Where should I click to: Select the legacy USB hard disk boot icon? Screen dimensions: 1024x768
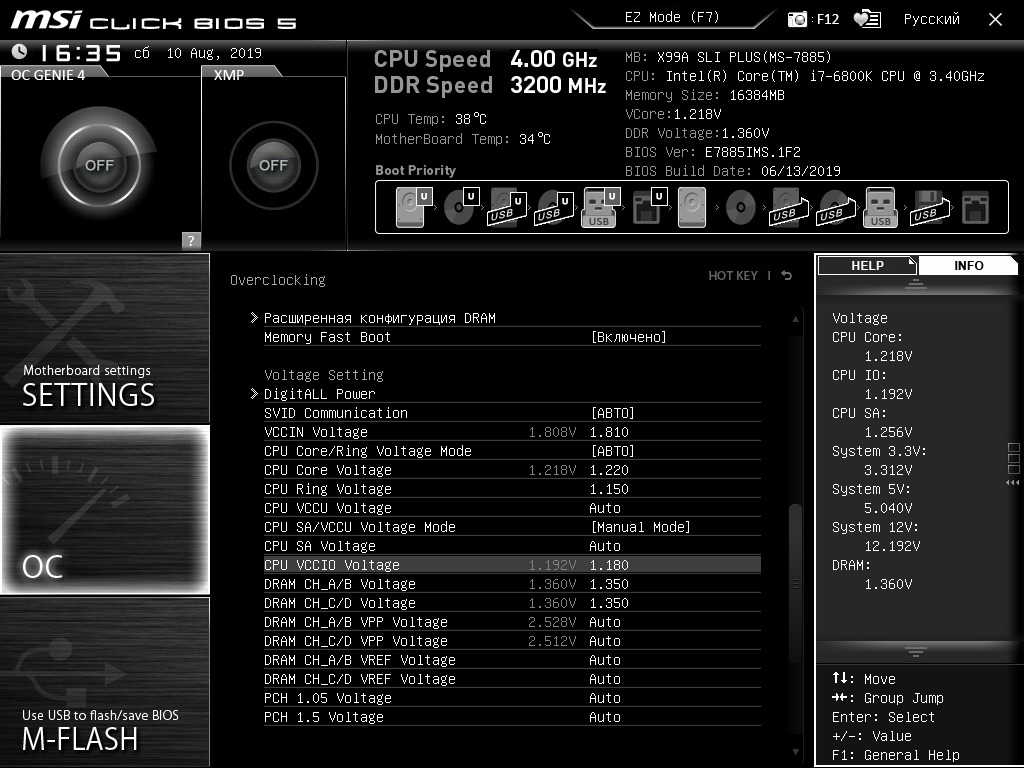click(789, 207)
